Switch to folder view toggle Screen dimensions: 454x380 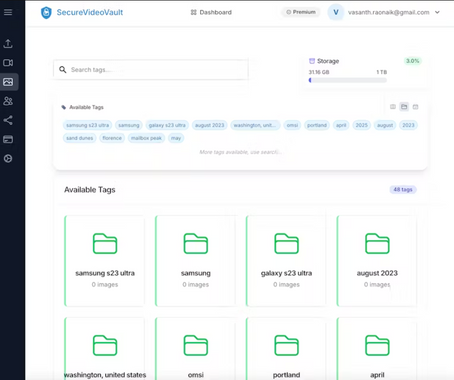coord(404,107)
